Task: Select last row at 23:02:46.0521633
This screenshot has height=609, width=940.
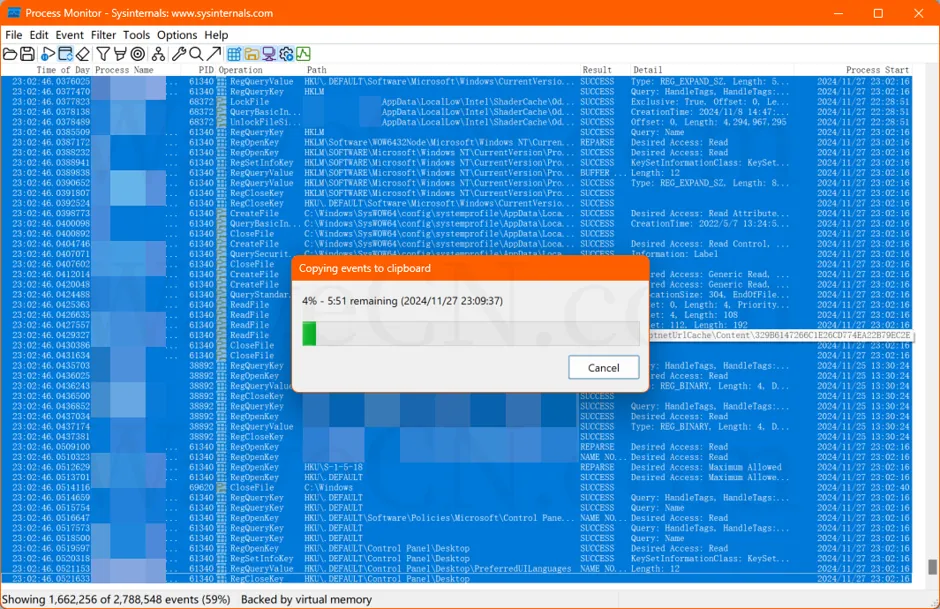Action: (x=456, y=578)
